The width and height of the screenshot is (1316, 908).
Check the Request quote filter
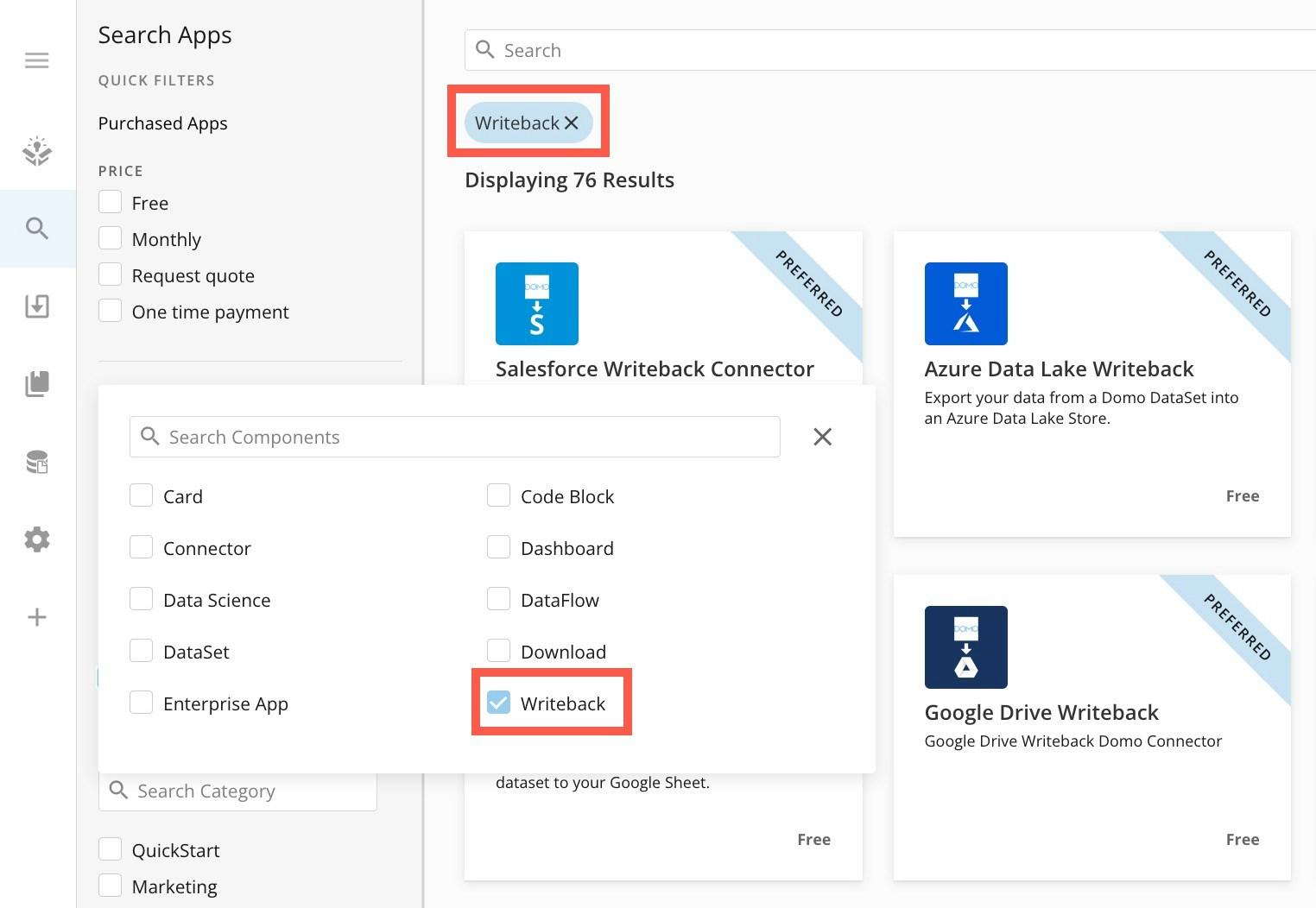click(x=110, y=274)
